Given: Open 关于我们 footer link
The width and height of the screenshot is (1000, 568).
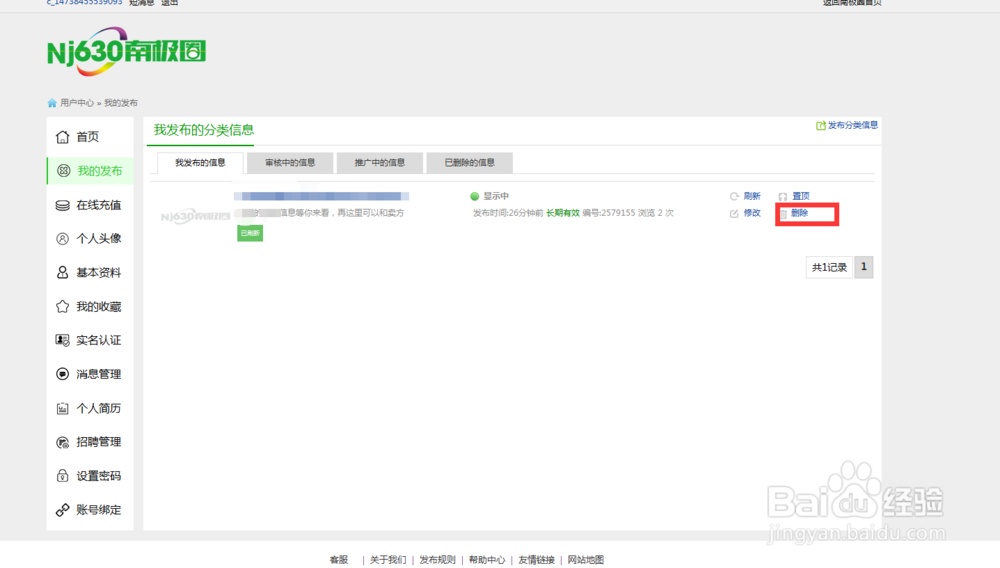Looking at the screenshot, I should click(388, 560).
